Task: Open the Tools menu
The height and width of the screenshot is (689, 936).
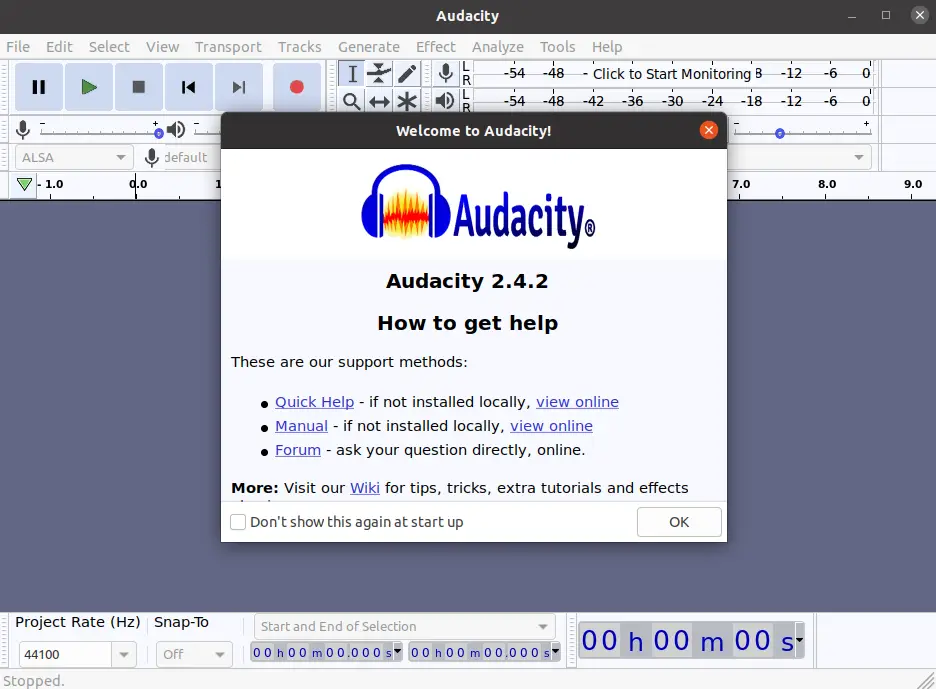Action: point(558,47)
